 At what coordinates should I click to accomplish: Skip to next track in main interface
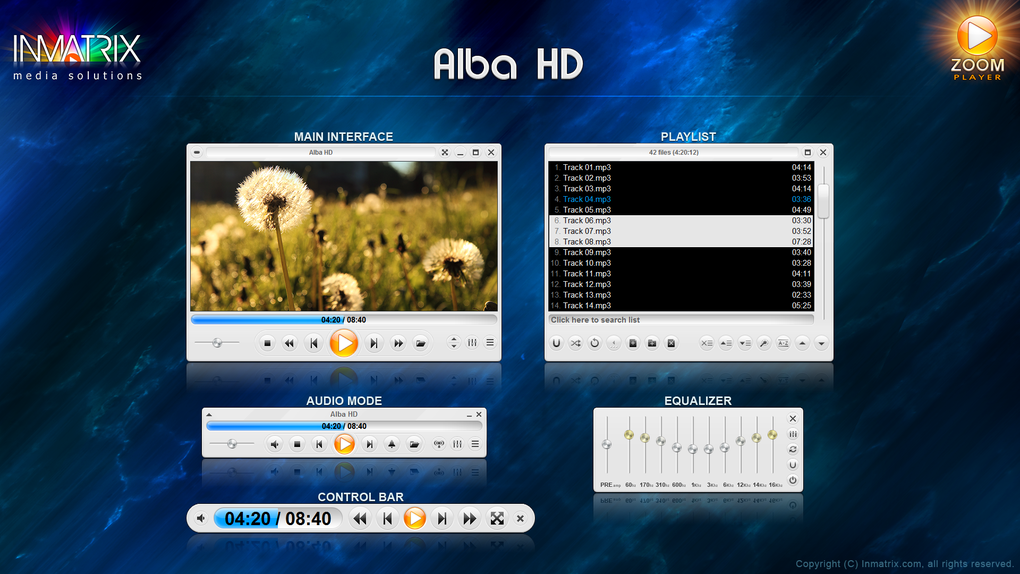point(373,343)
